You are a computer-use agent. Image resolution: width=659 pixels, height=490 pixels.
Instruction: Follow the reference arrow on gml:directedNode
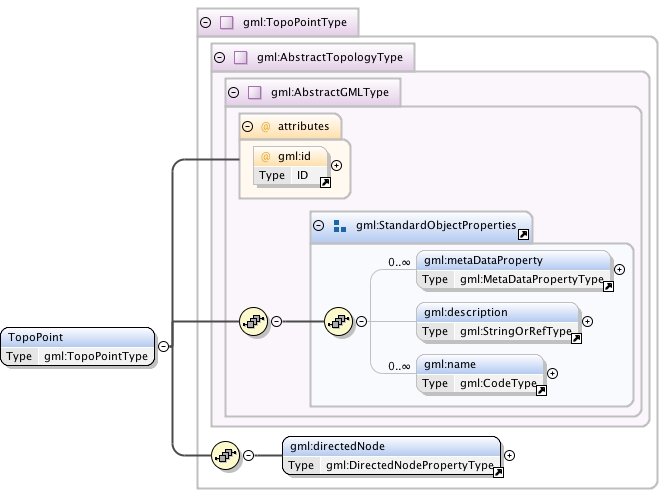click(498, 472)
